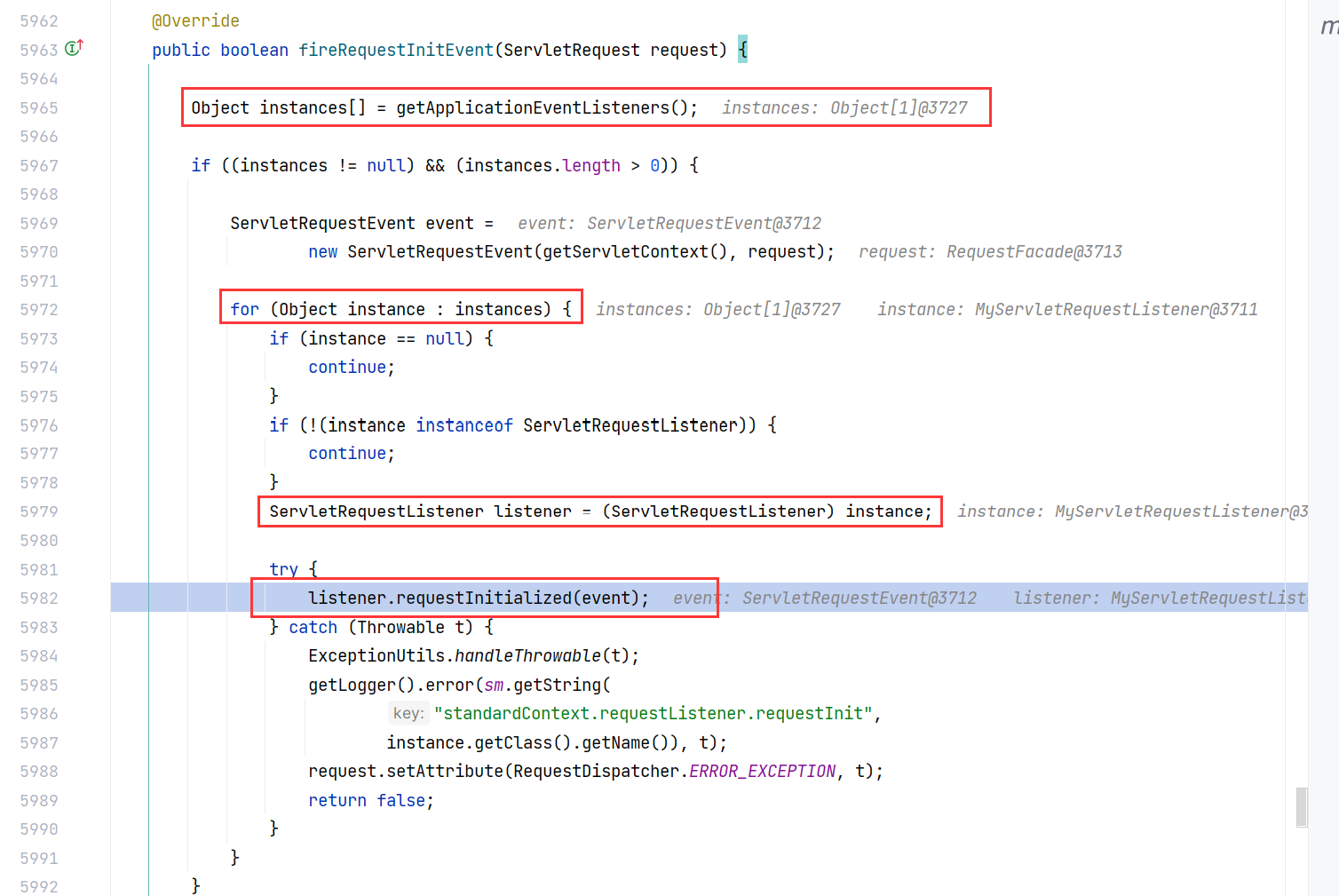Click the highlighted opening brace after the method signature
This screenshot has height=896, width=1339.
[x=743, y=51]
